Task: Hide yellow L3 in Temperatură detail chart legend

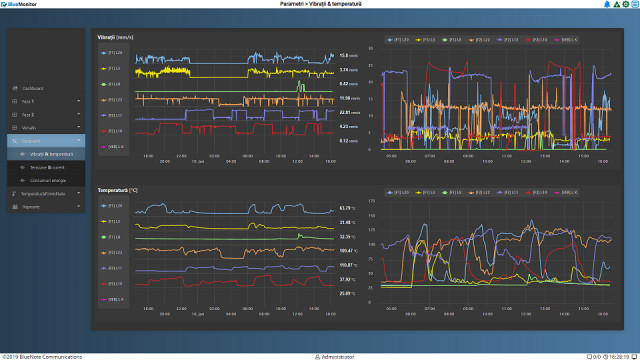Action: (425, 192)
